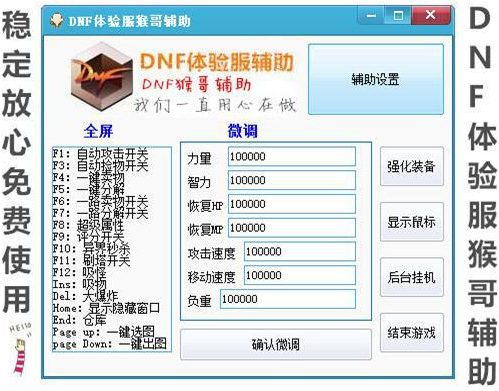Select the 'Del: 大爆炸' line
This screenshot has height=391, width=499.
85,296
